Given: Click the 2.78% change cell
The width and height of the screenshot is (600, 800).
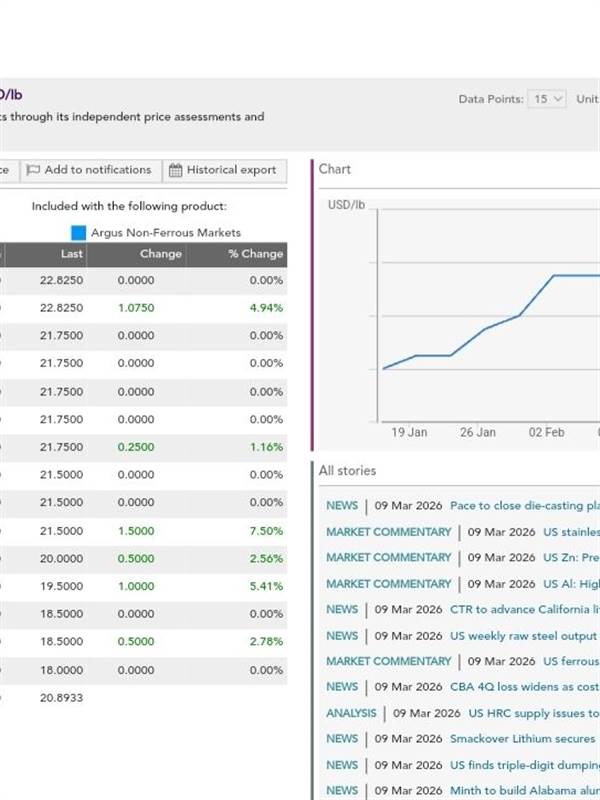Looking at the screenshot, I should (266, 641).
